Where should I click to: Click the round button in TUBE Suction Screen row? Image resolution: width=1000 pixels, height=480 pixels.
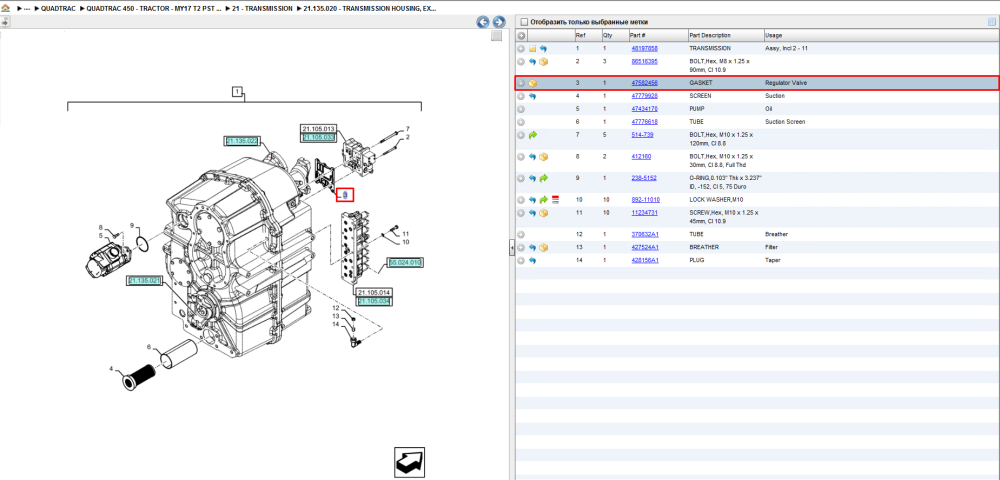pos(521,122)
